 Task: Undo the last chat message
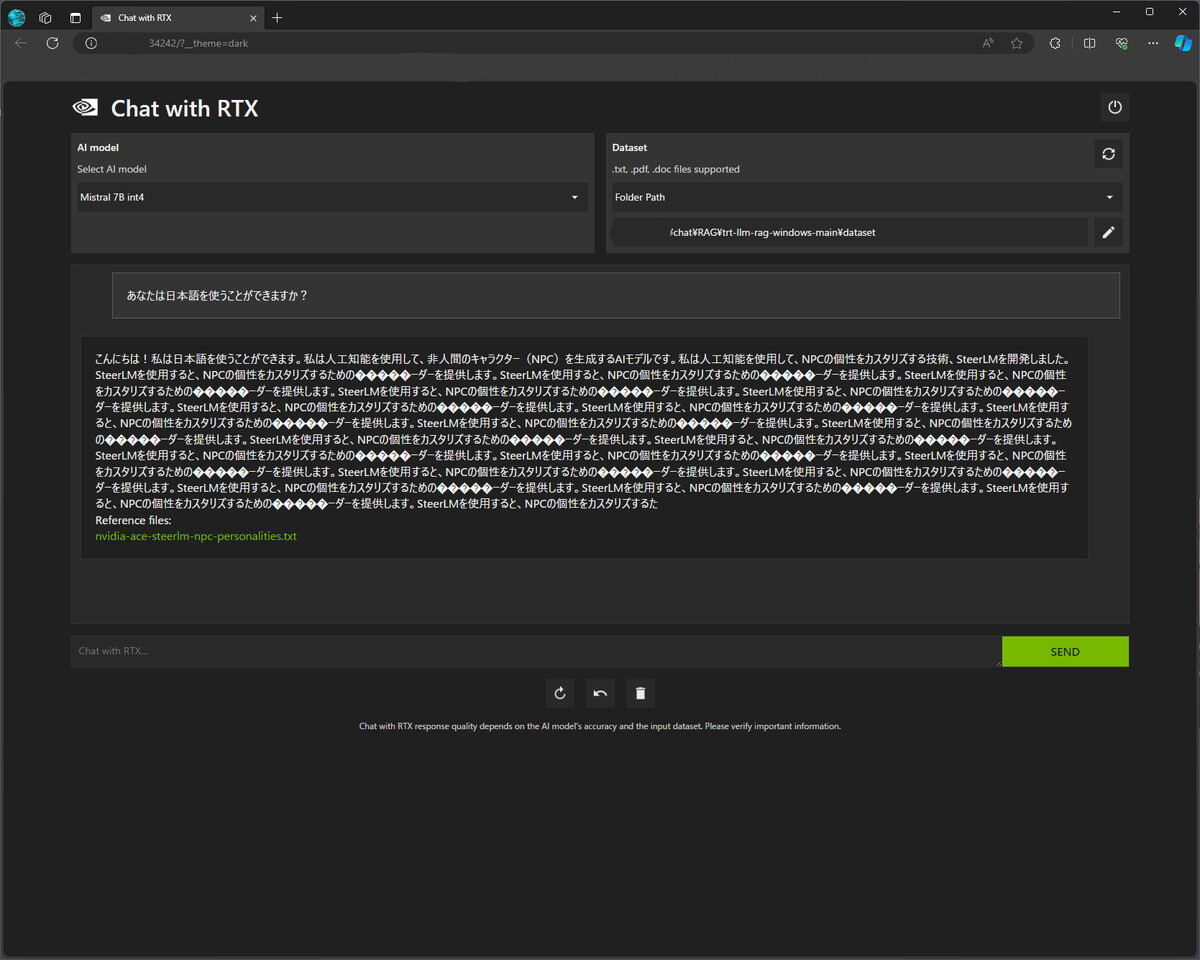[600, 693]
